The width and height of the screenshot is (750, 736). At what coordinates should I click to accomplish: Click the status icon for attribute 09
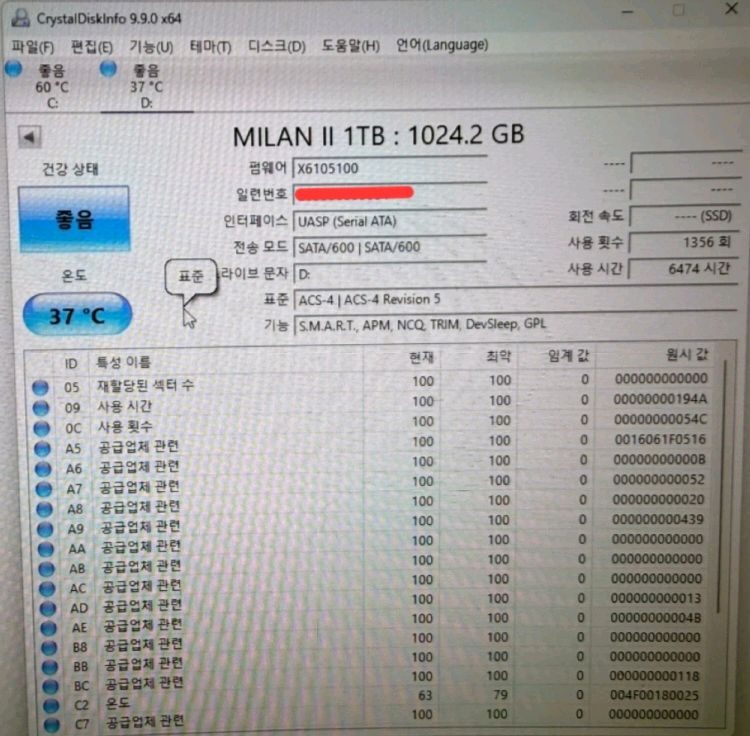(x=41, y=407)
